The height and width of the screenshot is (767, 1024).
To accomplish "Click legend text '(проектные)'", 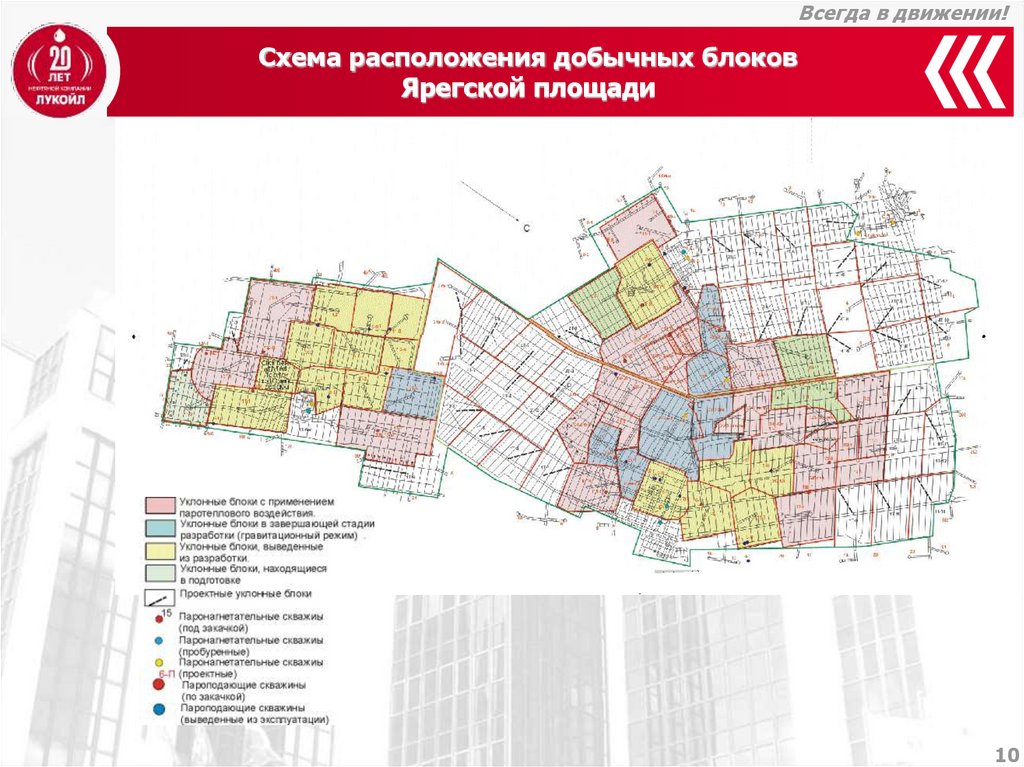I will 208,674.
